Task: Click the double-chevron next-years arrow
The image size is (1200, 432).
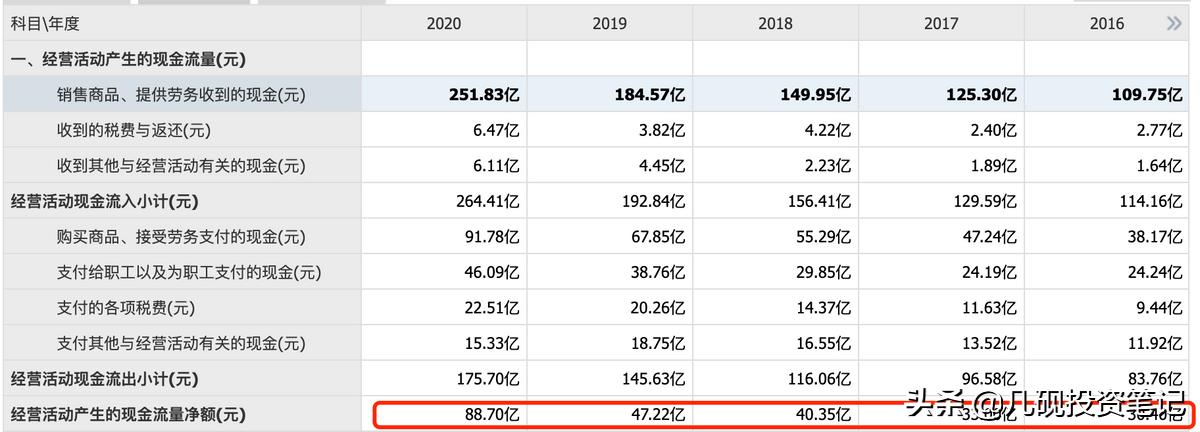Action: 1173,23
